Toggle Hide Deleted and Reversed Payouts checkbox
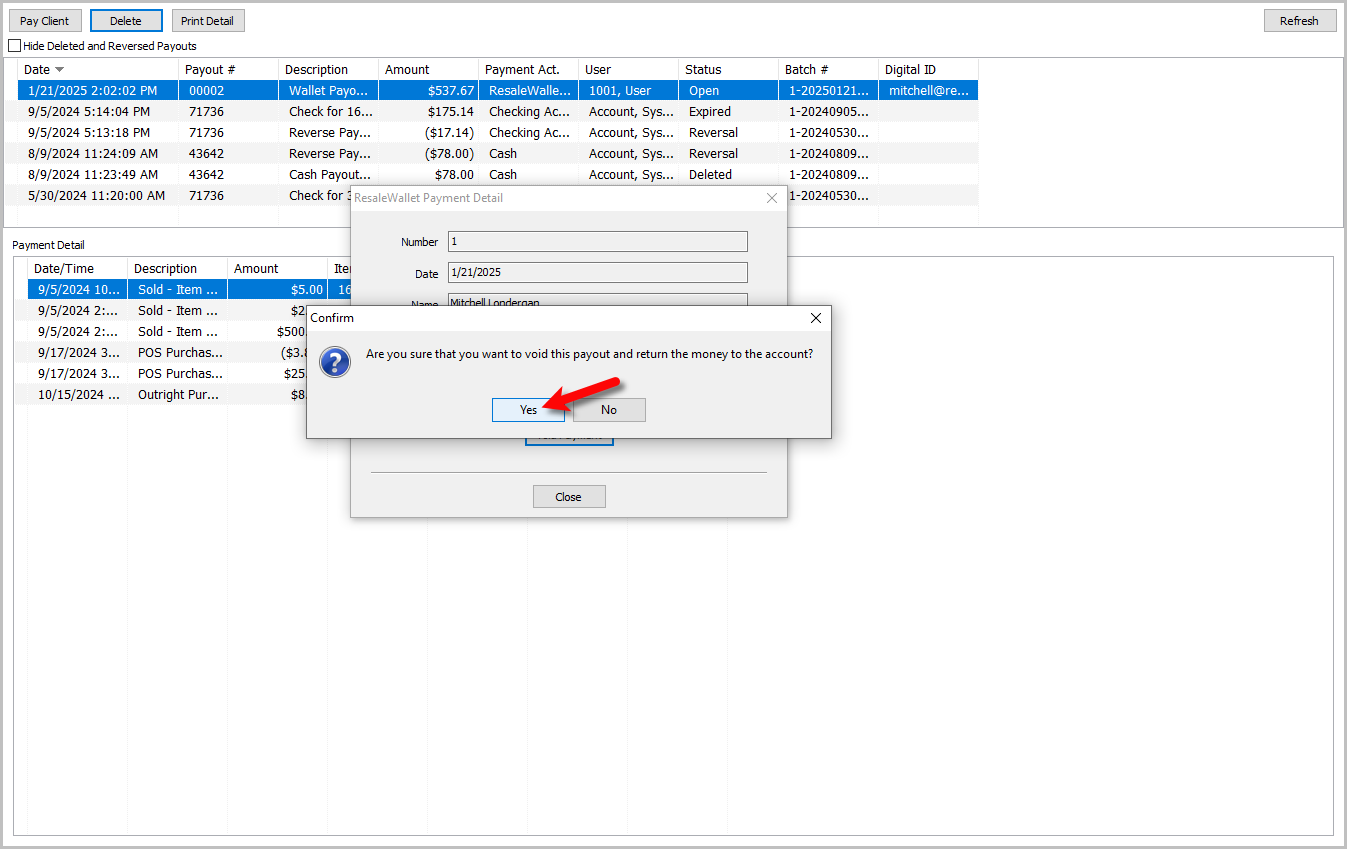Viewport: 1347px width, 849px height. click(14, 46)
